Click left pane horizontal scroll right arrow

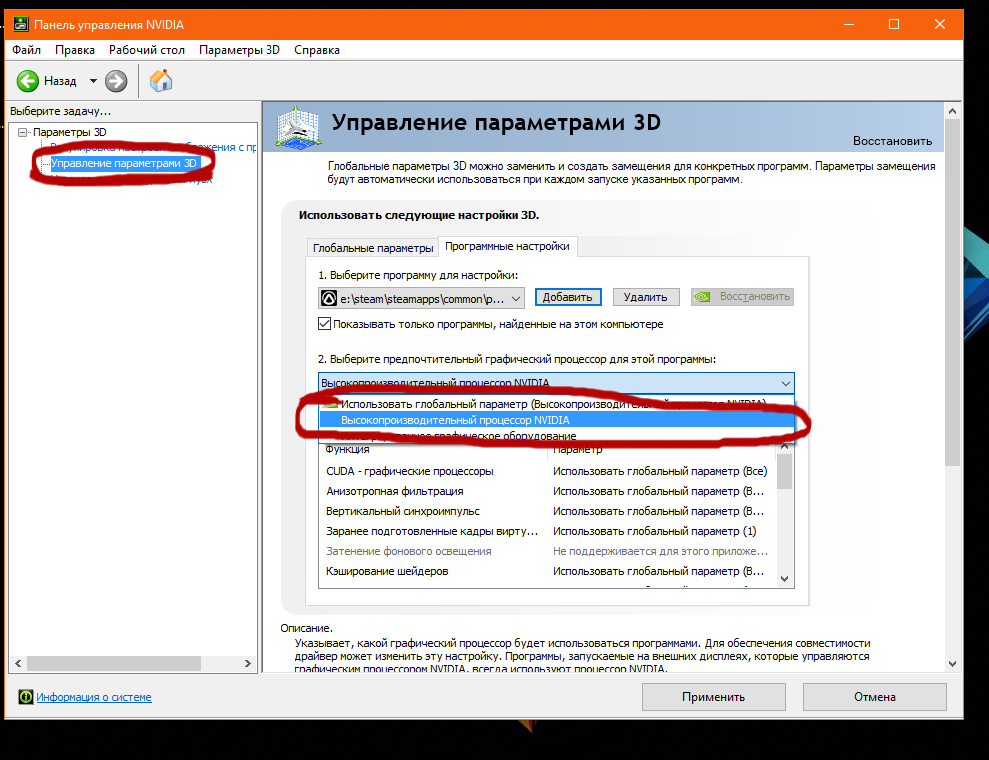click(x=248, y=664)
